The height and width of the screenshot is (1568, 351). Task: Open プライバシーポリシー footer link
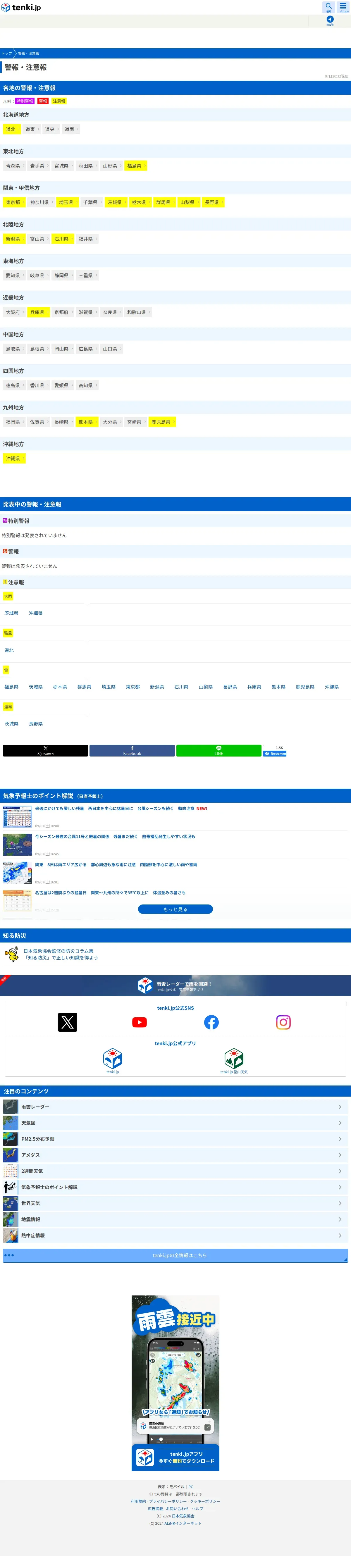click(168, 1501)
